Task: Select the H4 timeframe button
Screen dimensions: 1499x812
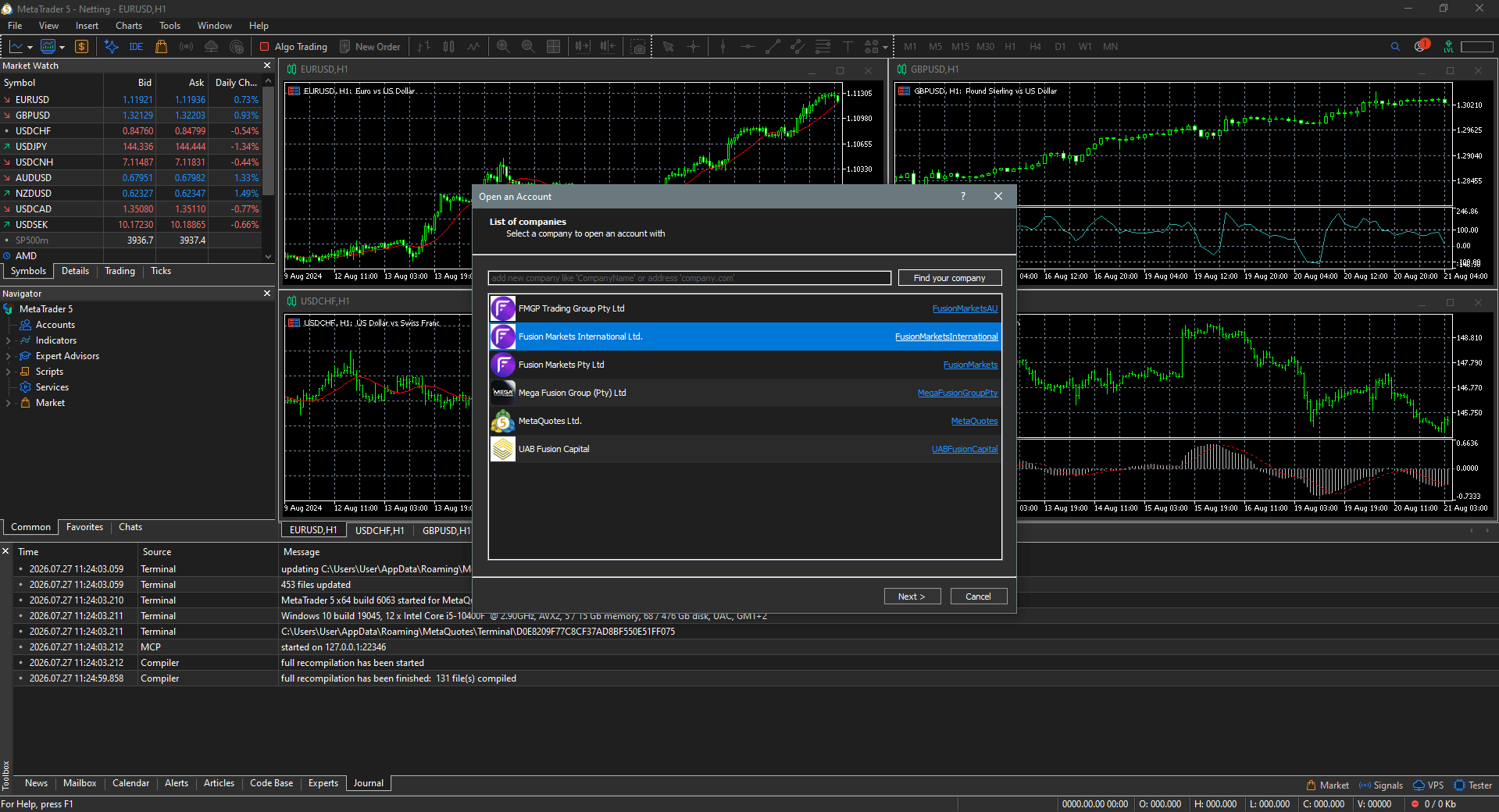Action: 1035,47
